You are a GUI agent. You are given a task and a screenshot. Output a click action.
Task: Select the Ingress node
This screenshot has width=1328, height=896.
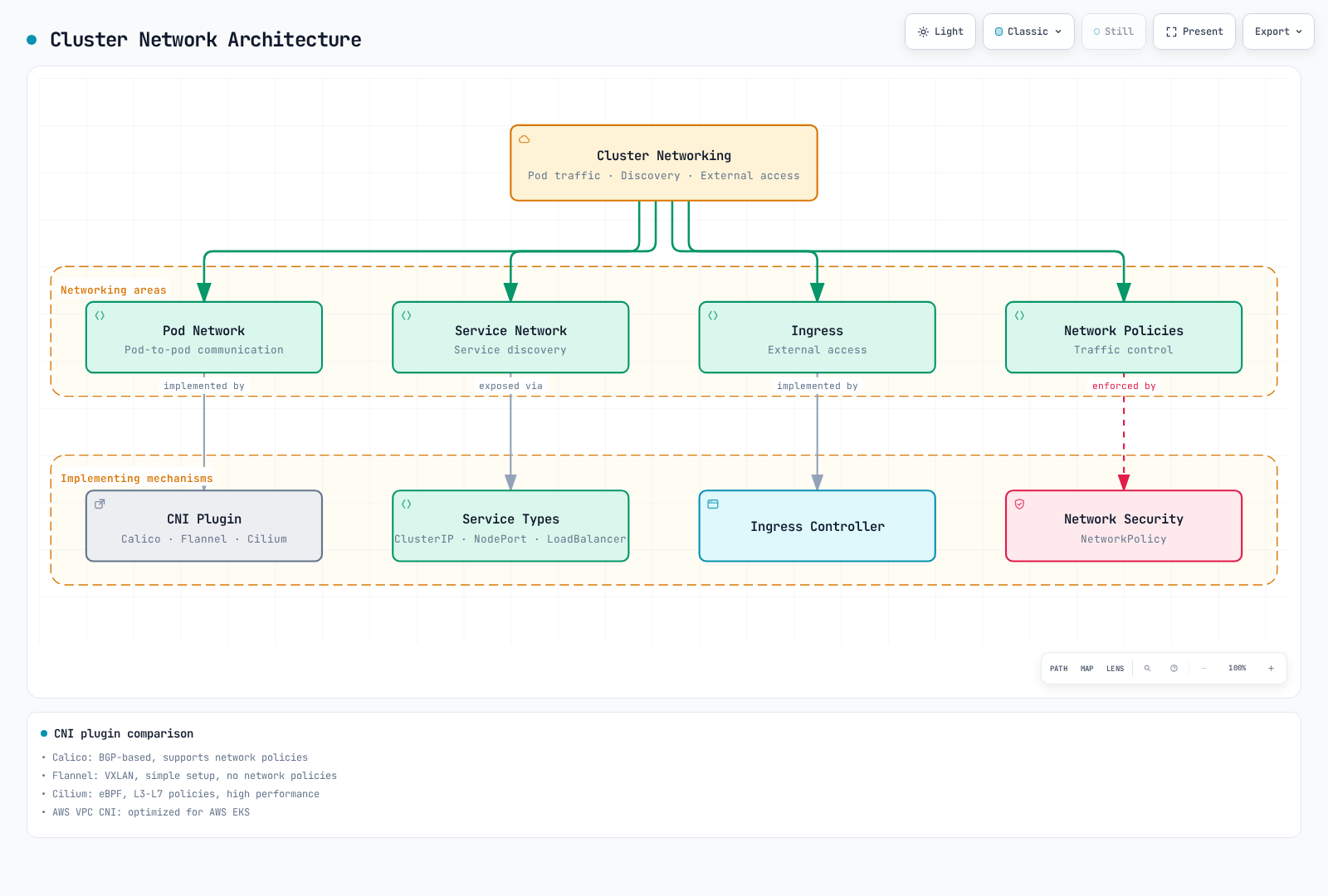pyautogui.click(x=818, y=338)
